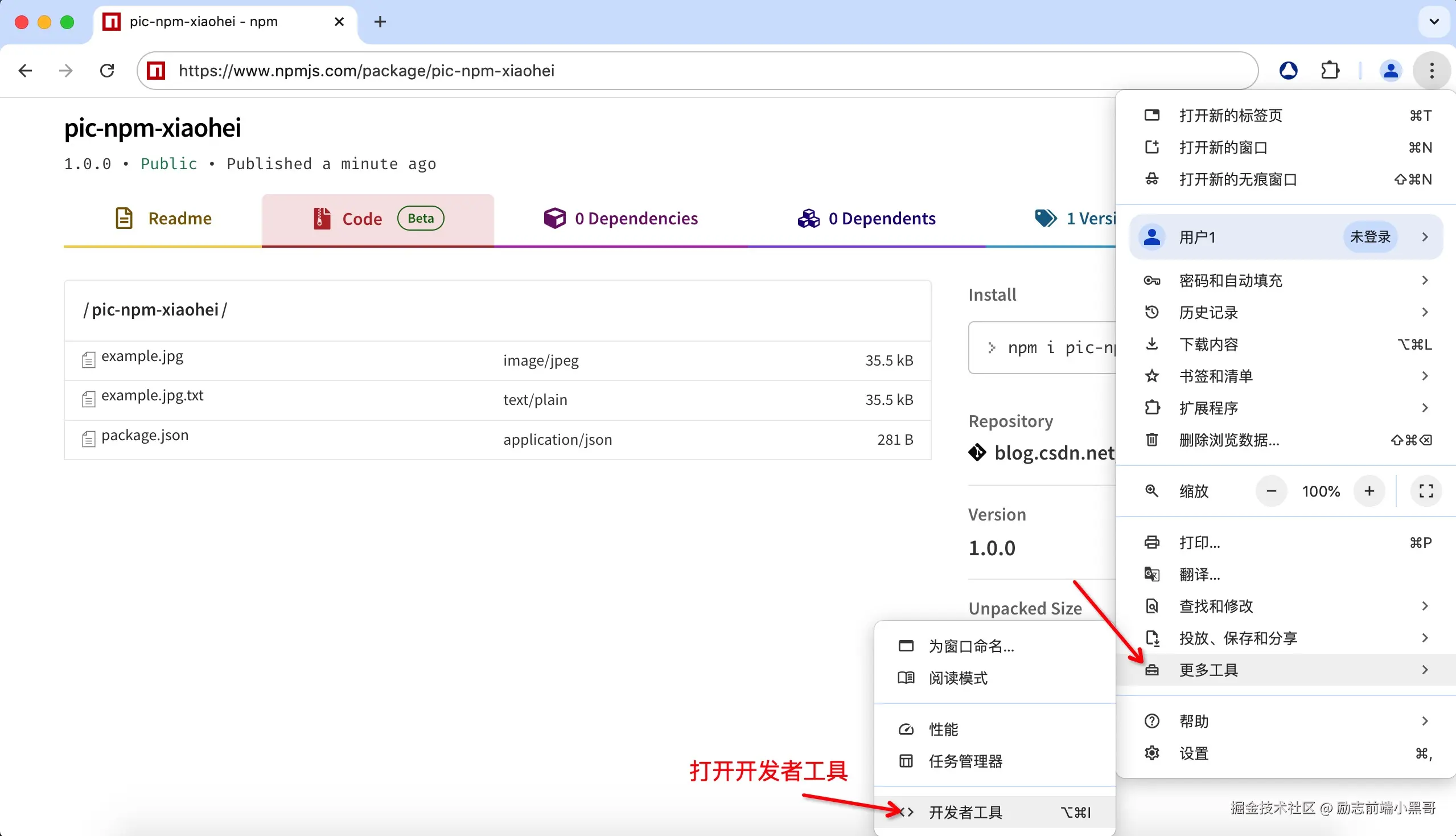Expand the 更多工具 submenu chevron
1456x836 pixels.
click(x=1425, y=670)
